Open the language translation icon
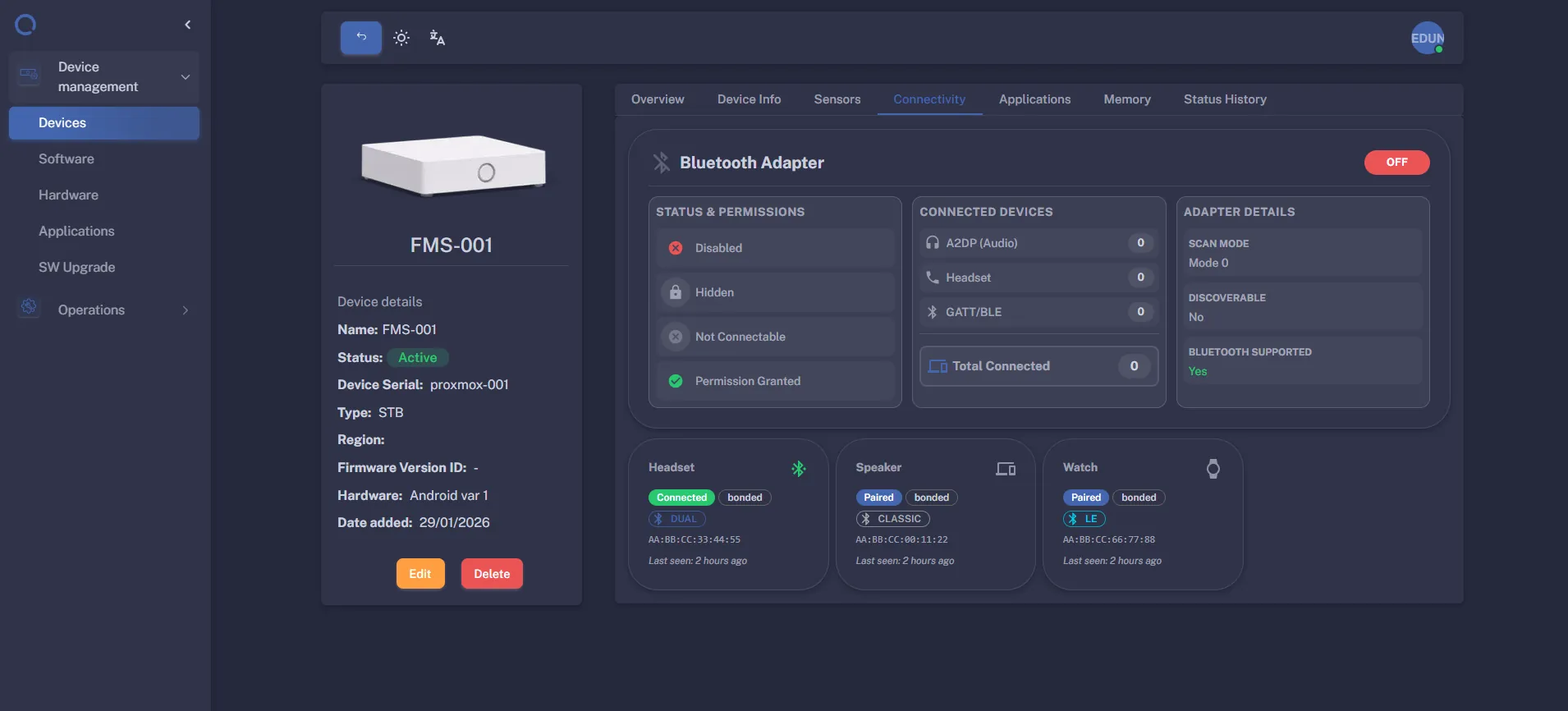The image size is (1568, 711). click(437, 38)
